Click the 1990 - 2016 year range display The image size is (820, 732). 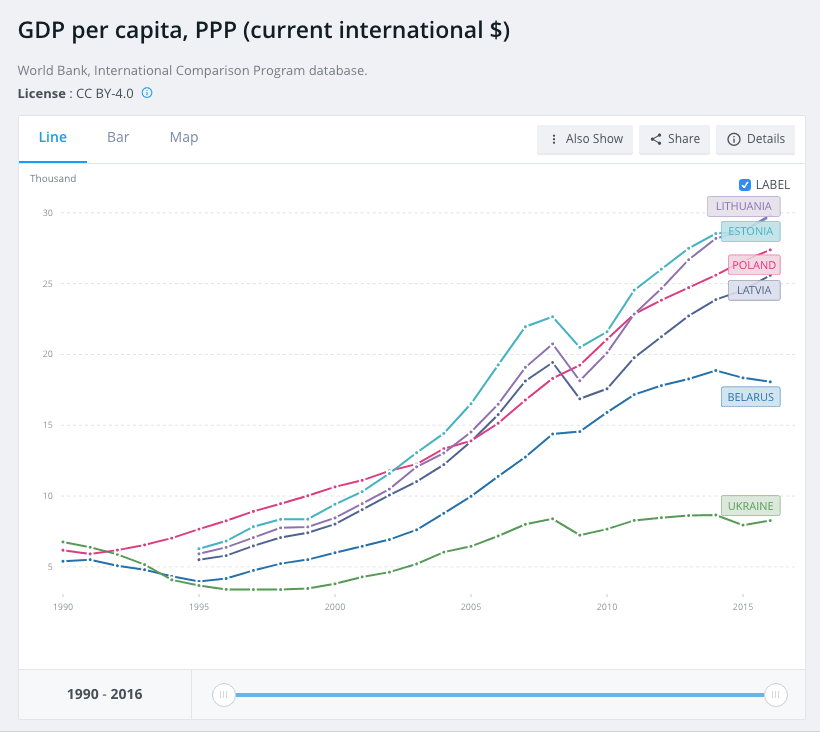104,694
